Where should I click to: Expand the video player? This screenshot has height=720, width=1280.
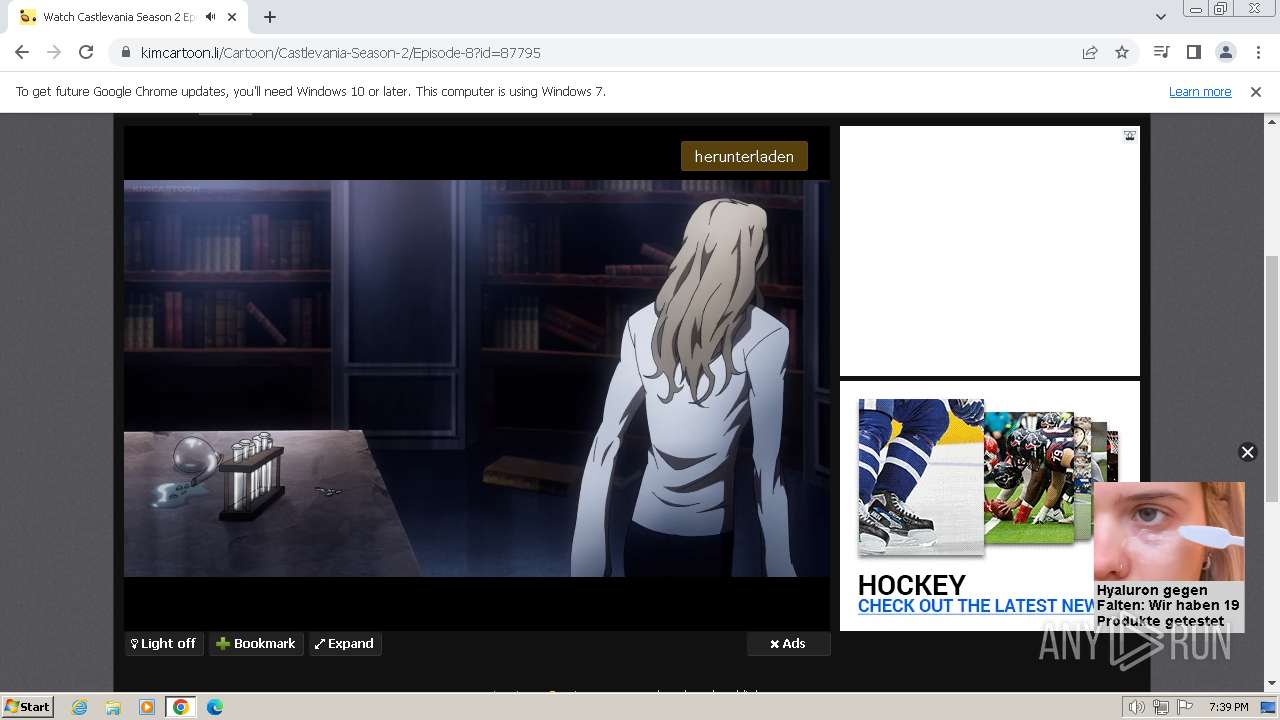click(x=344, y=644)
